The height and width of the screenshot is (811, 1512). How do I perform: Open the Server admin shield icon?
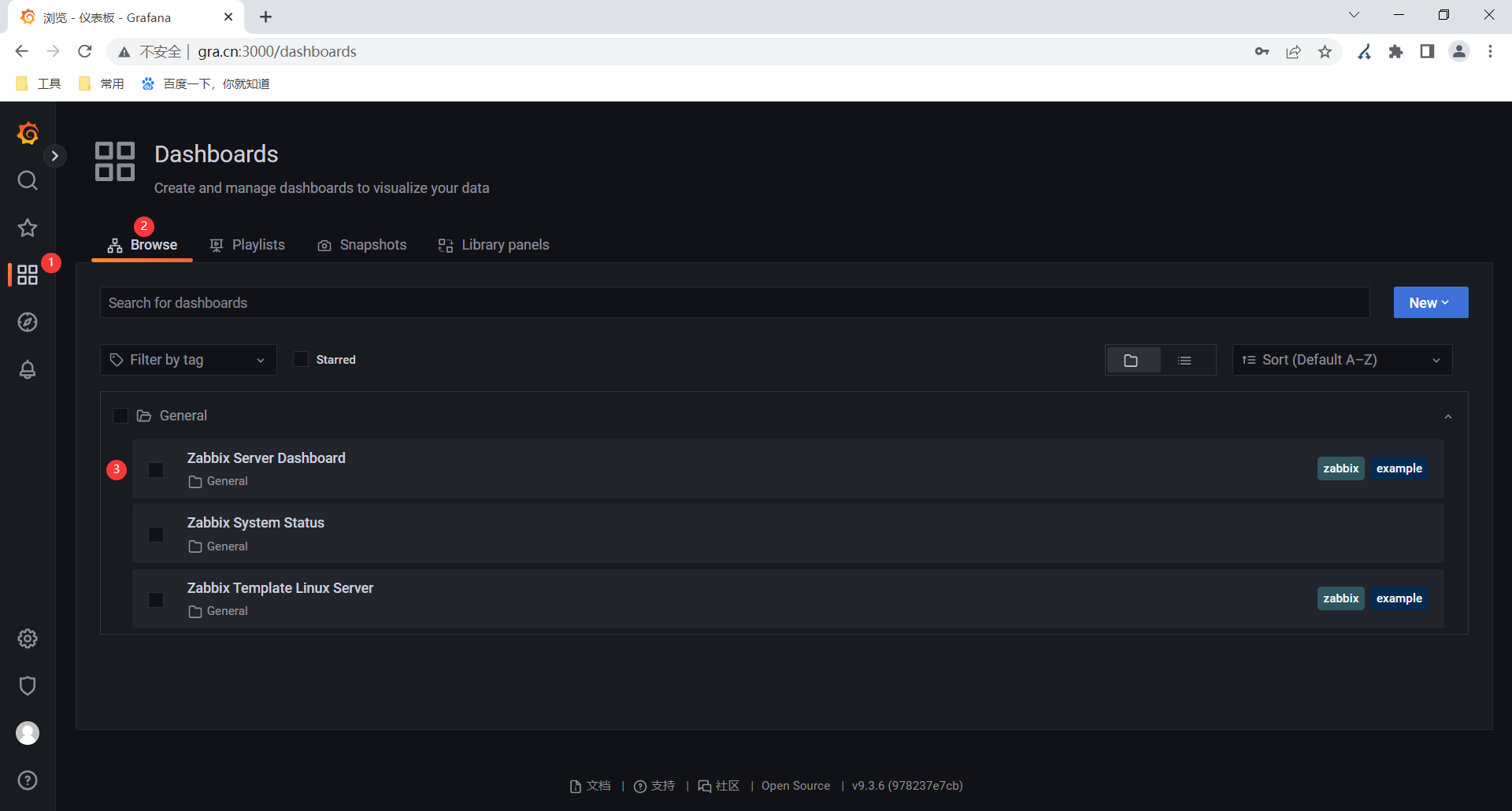tap(28, 686)
